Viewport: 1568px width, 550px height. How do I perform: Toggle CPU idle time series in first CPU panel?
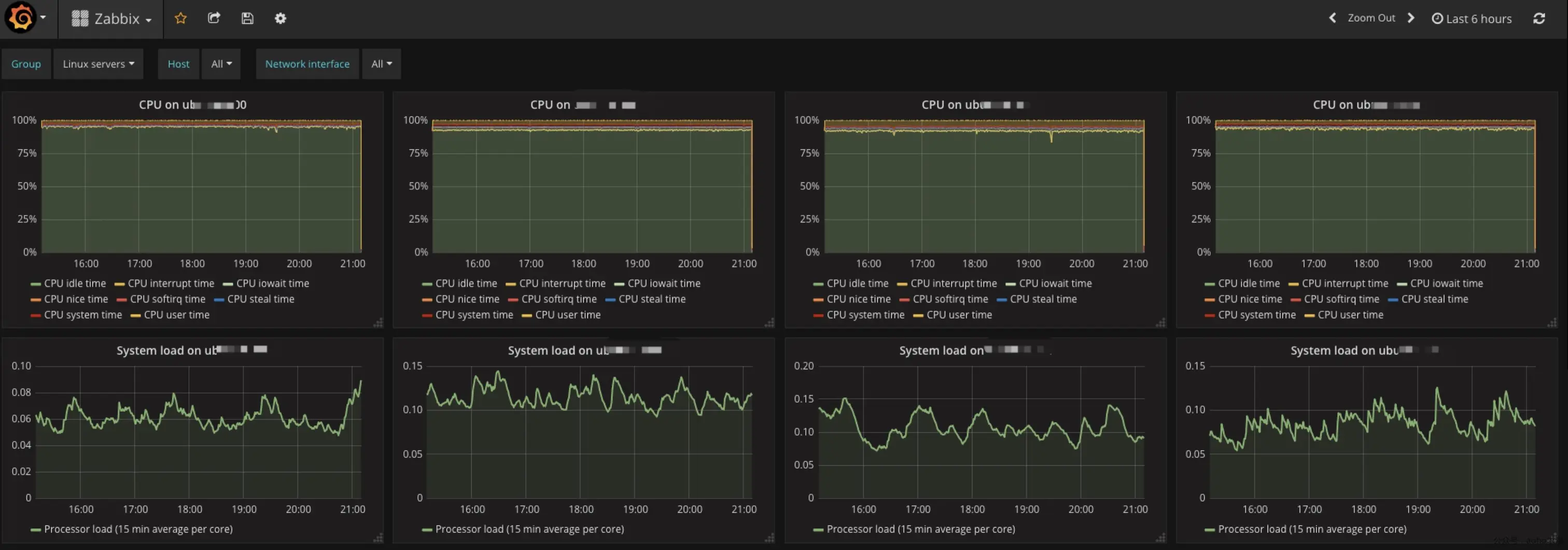pos(75,283)
